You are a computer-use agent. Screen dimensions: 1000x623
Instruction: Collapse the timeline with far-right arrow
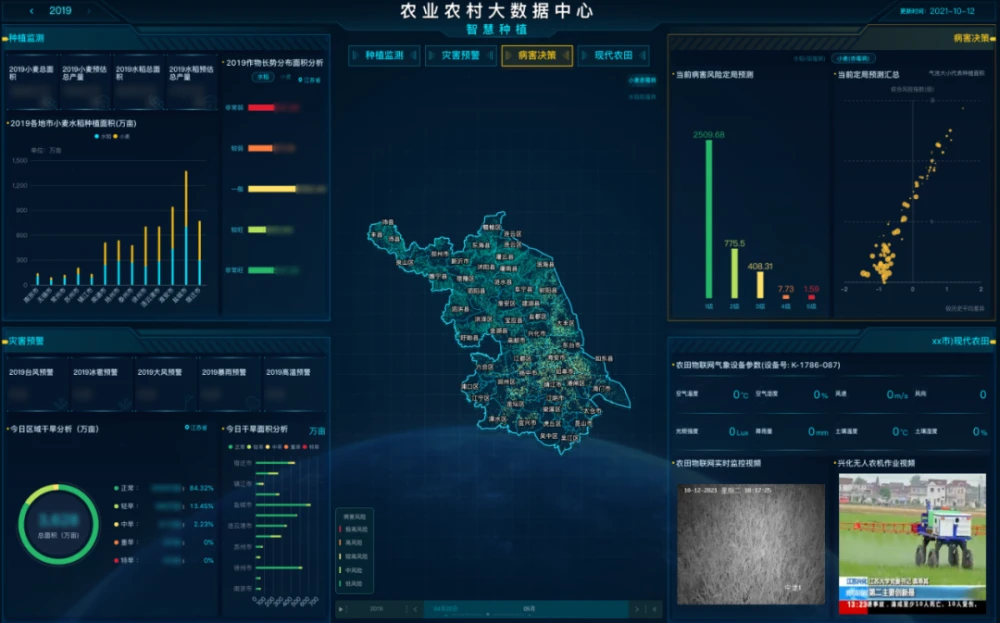pos(654,609)
